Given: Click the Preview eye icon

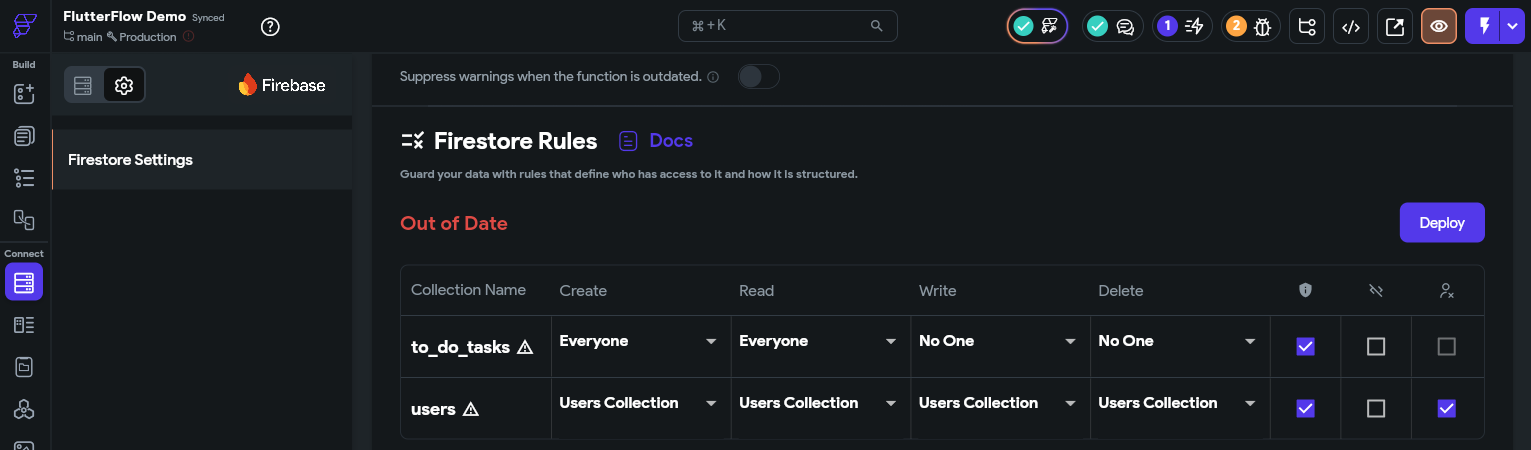Looking at the screenshot, I should [1439, 27].
